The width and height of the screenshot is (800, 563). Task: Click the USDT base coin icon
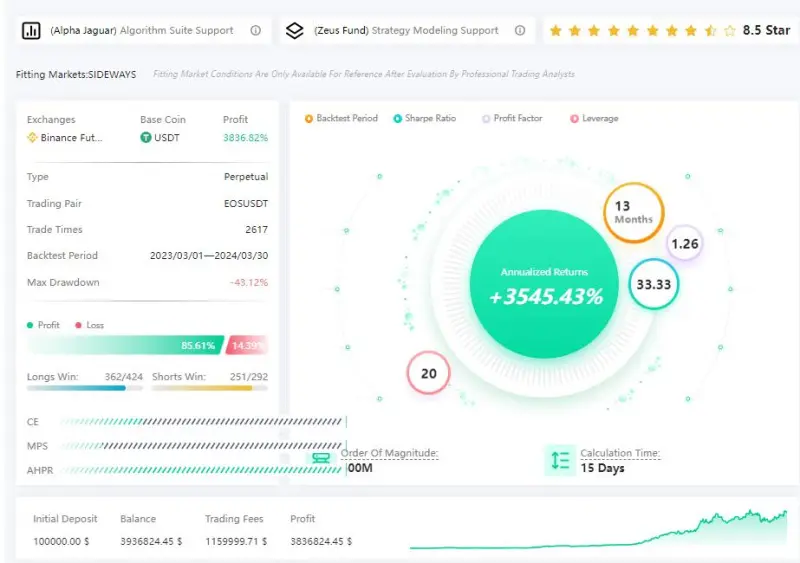[x=146, y=138]
